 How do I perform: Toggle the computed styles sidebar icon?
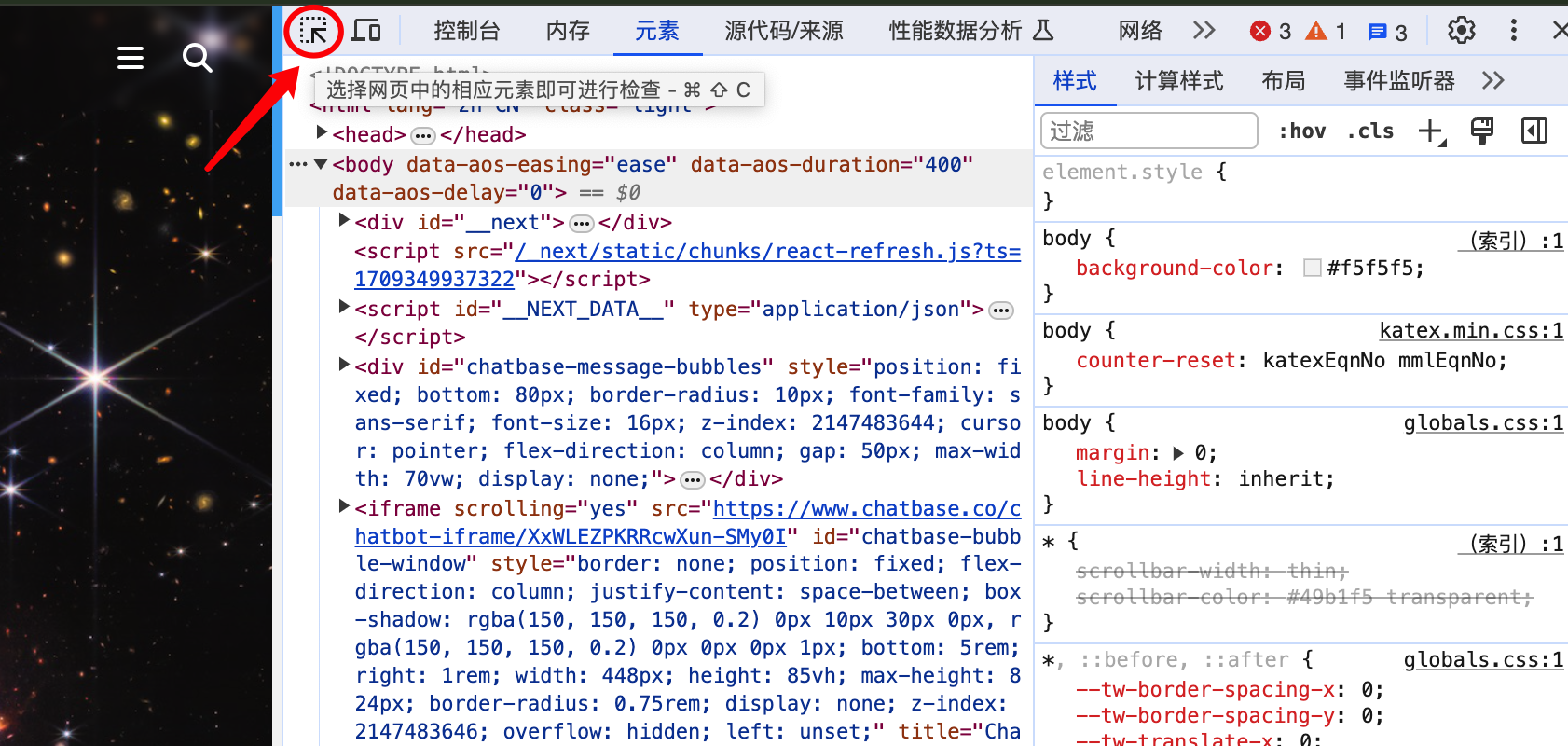[1534, 131]
